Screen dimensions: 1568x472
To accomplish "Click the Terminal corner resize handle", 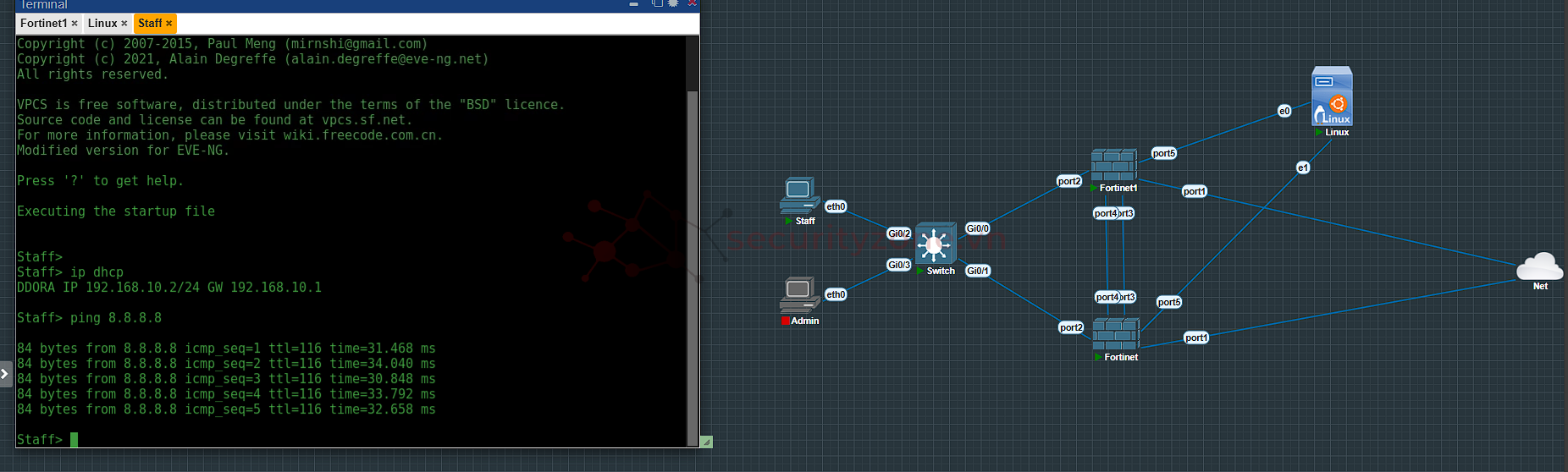I will [707, 442].
